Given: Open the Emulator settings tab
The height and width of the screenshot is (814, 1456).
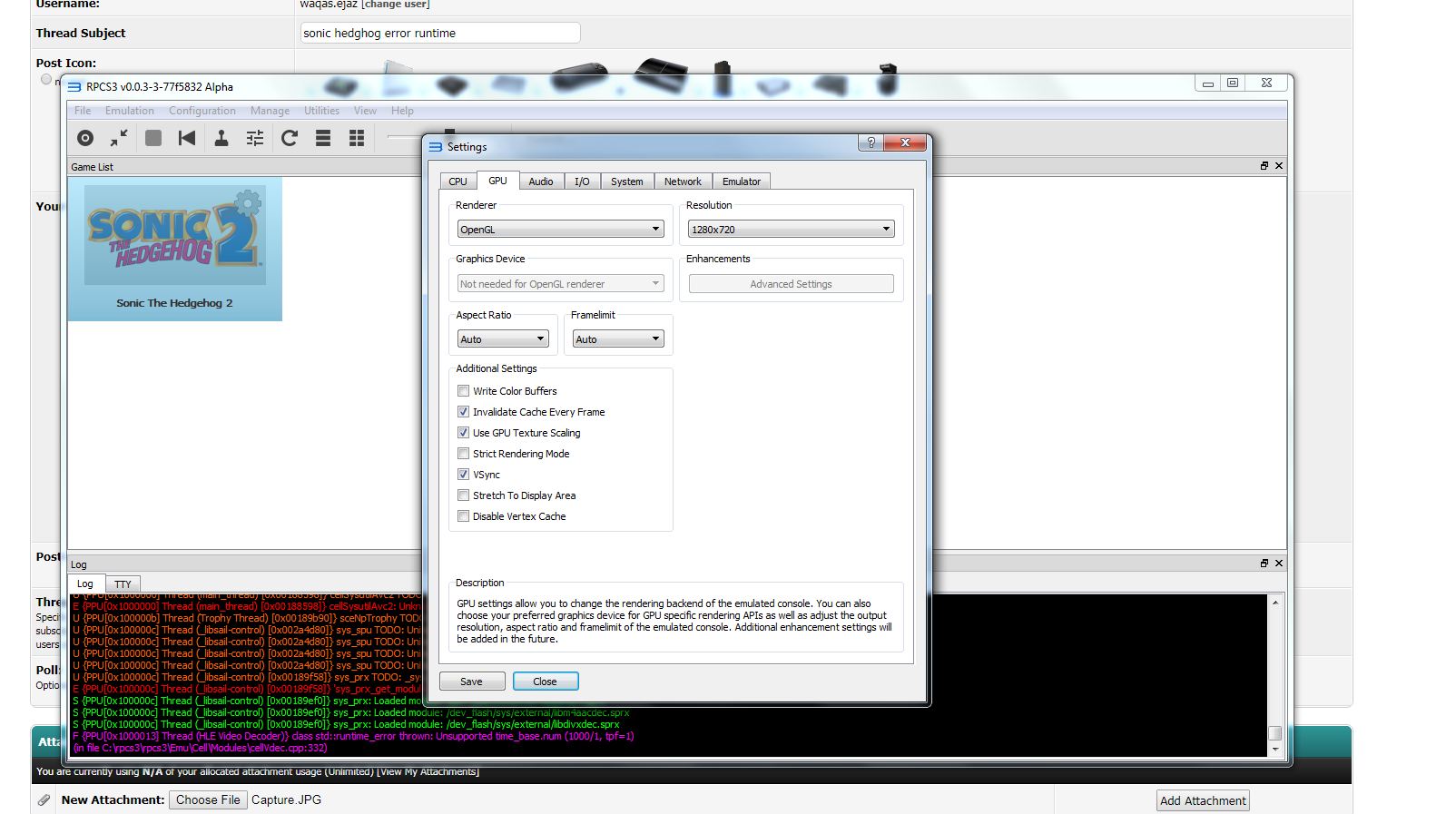Looking at the screenshot, I should (741, 181).
